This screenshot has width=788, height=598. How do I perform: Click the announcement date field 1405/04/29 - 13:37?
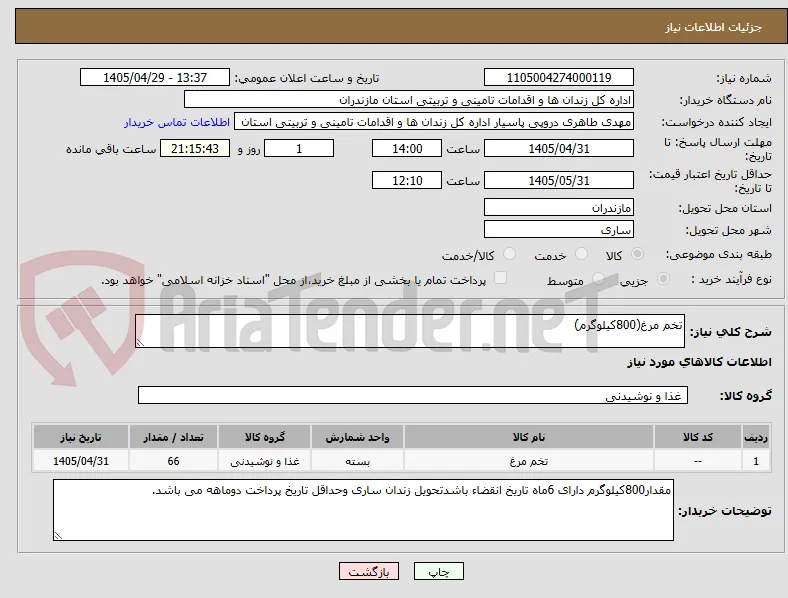click(155, 77)
